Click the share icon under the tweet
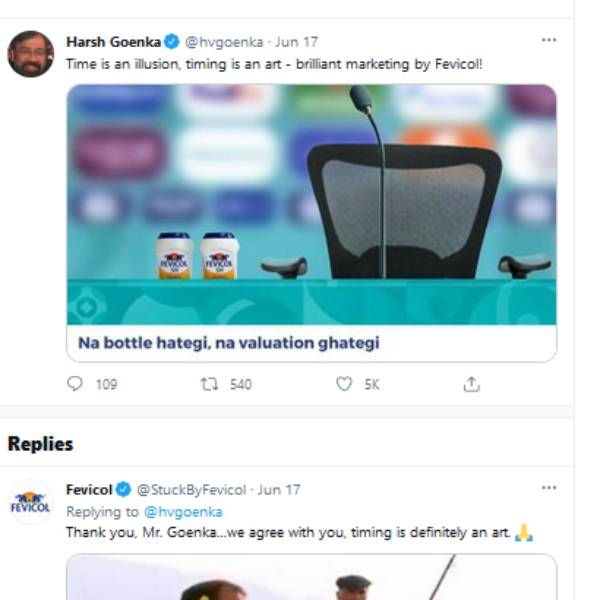The height and width of the screenshot is (600, 600). 471,384
